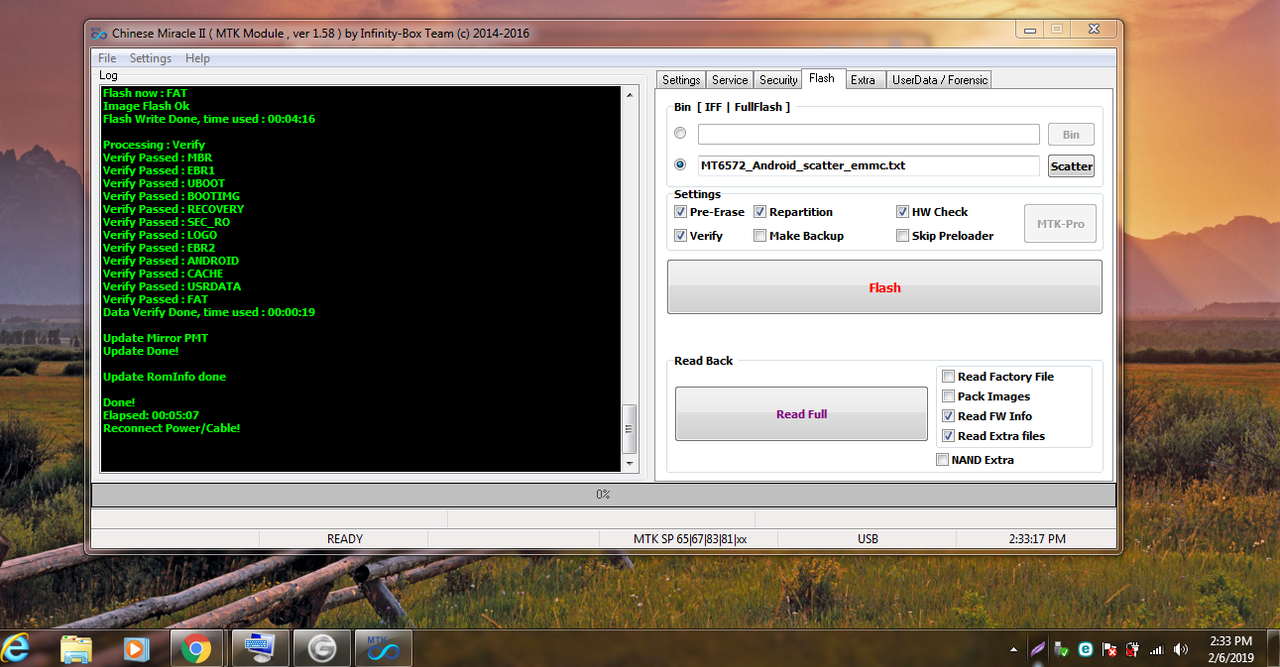This screenshot has height=667, width=1280.
Task: Click the 'Update RomInfo done' log line
Action: click(164, 377)
